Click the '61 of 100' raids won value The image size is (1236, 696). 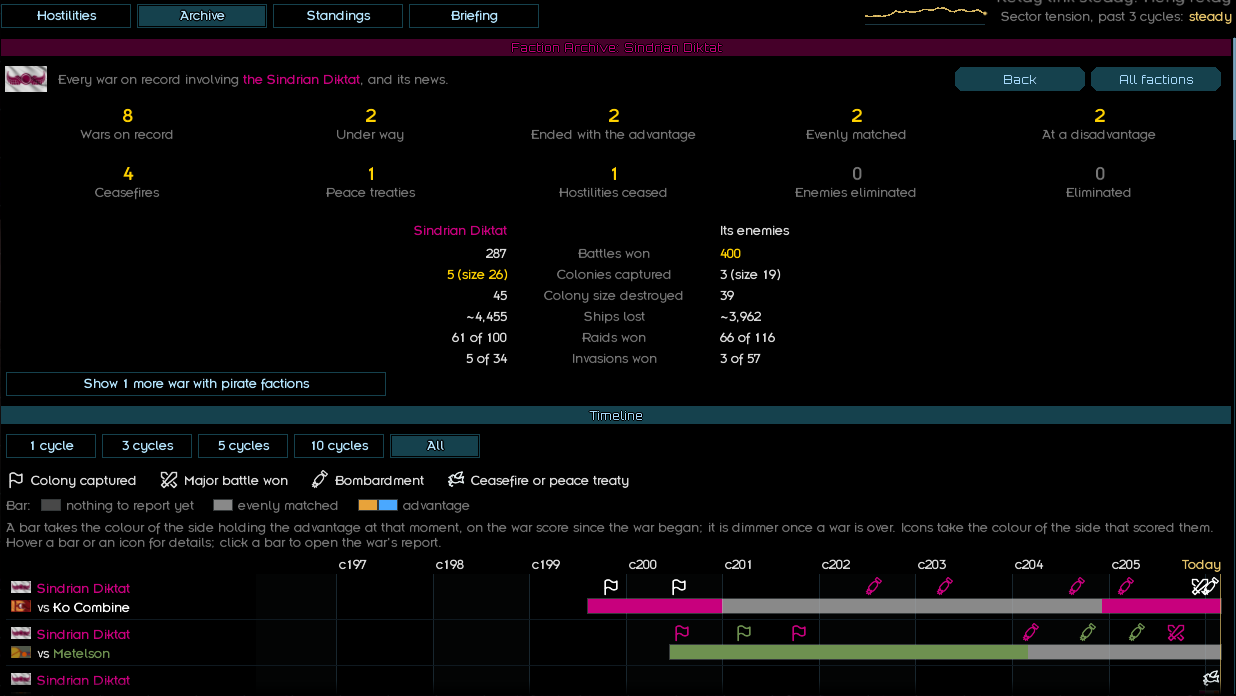point(479,338)
